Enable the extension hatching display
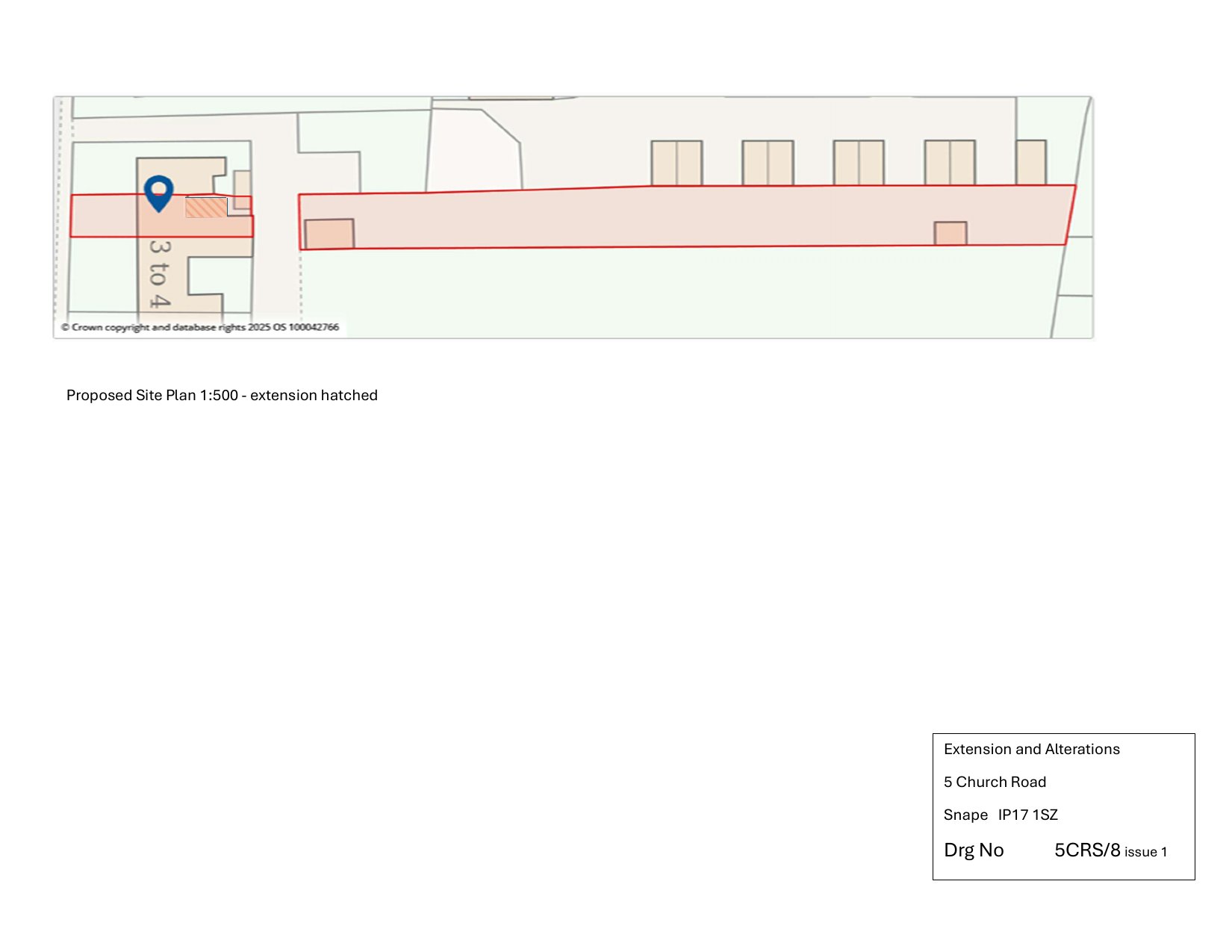1232x952 pixels. point(206,207)
